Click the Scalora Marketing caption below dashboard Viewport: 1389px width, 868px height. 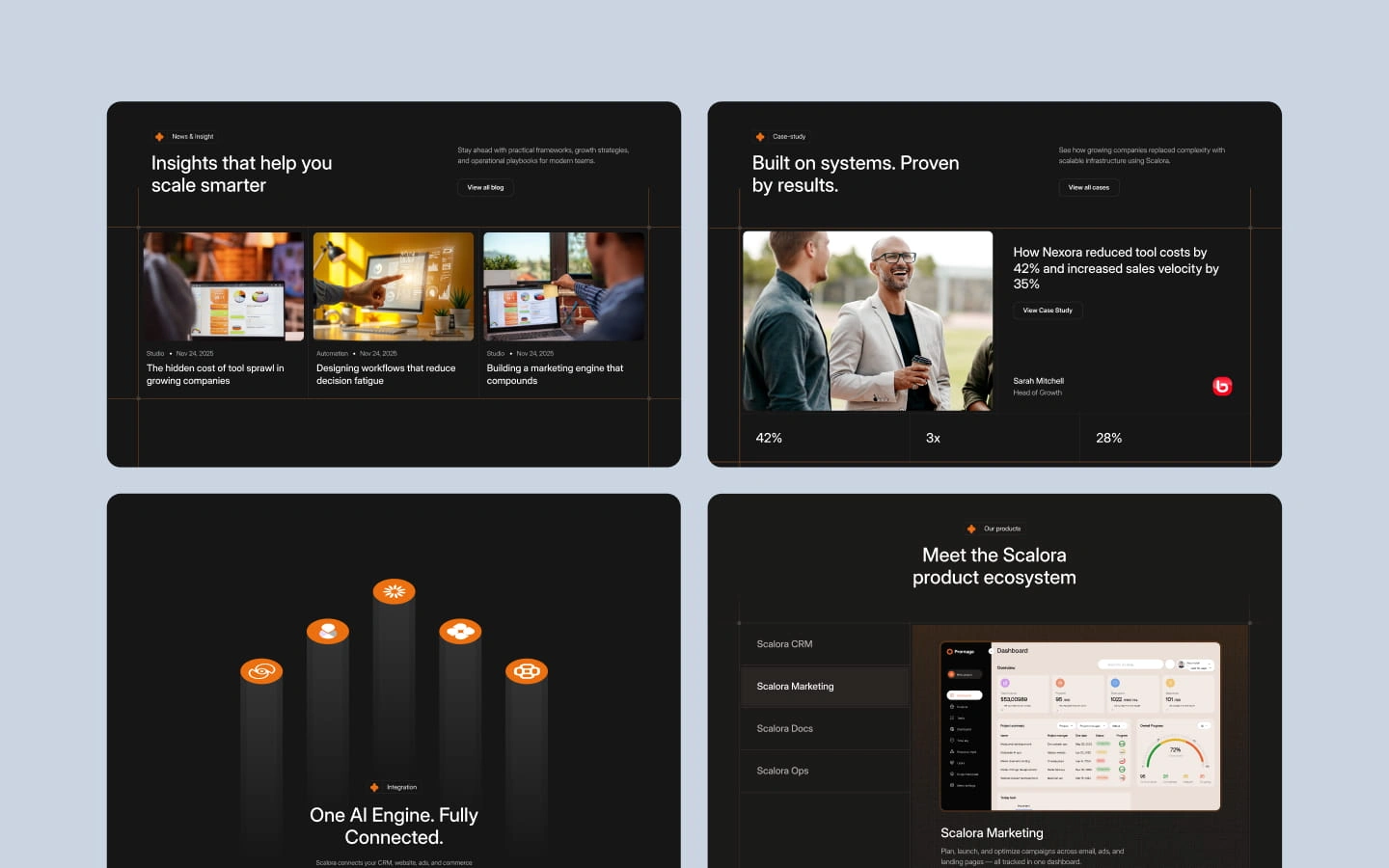pyautogui.click(x=992, y=833)
